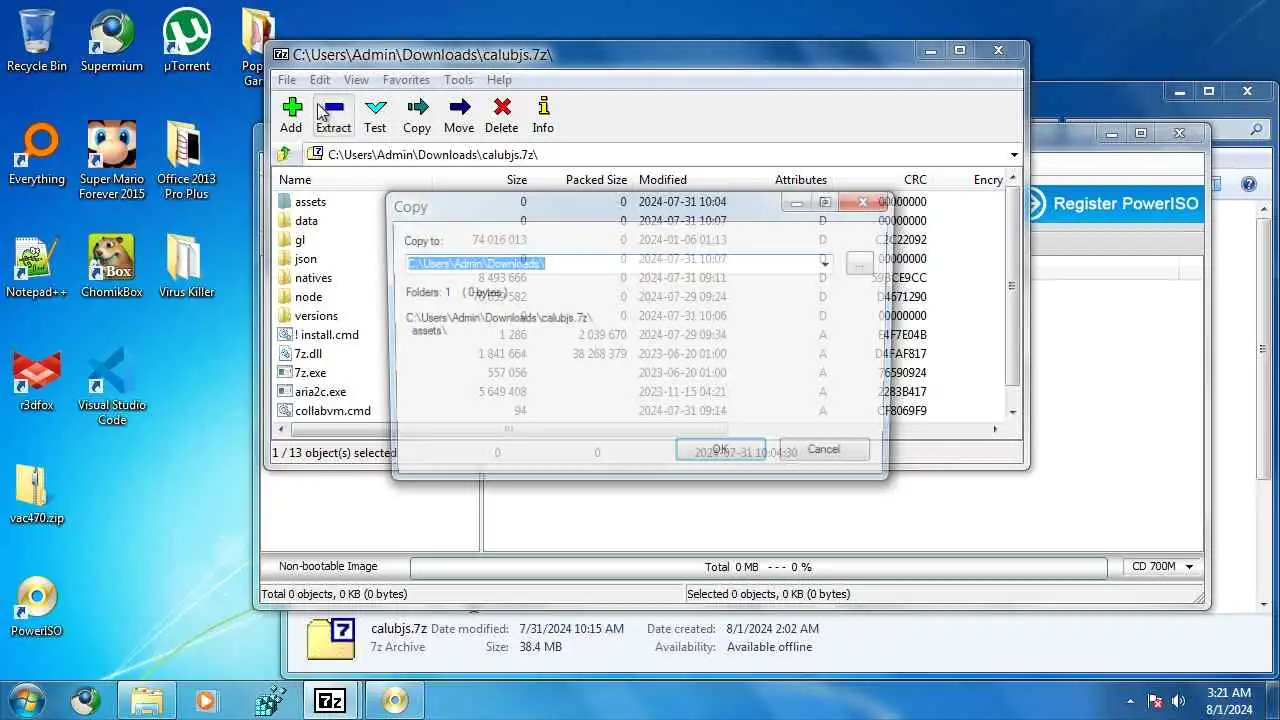Click the Test toolbar icon

tap(375, 115)
